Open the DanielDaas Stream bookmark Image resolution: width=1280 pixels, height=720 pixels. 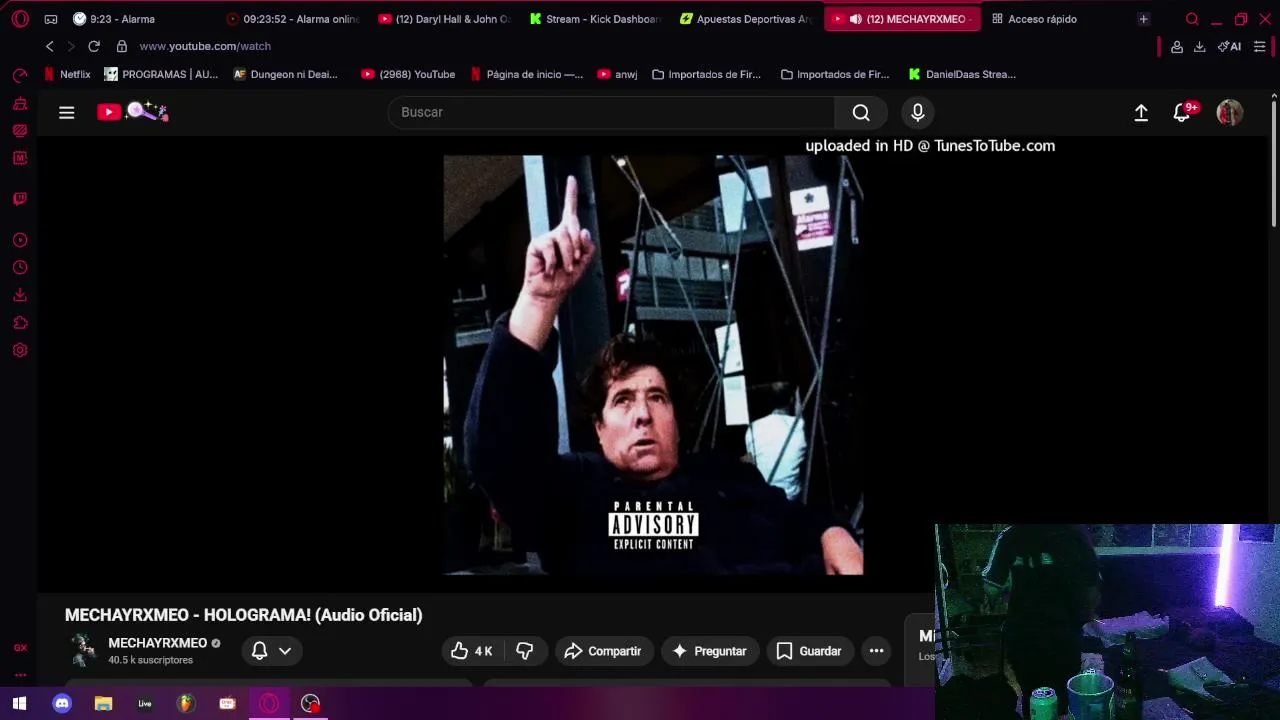tap(962, 74)
